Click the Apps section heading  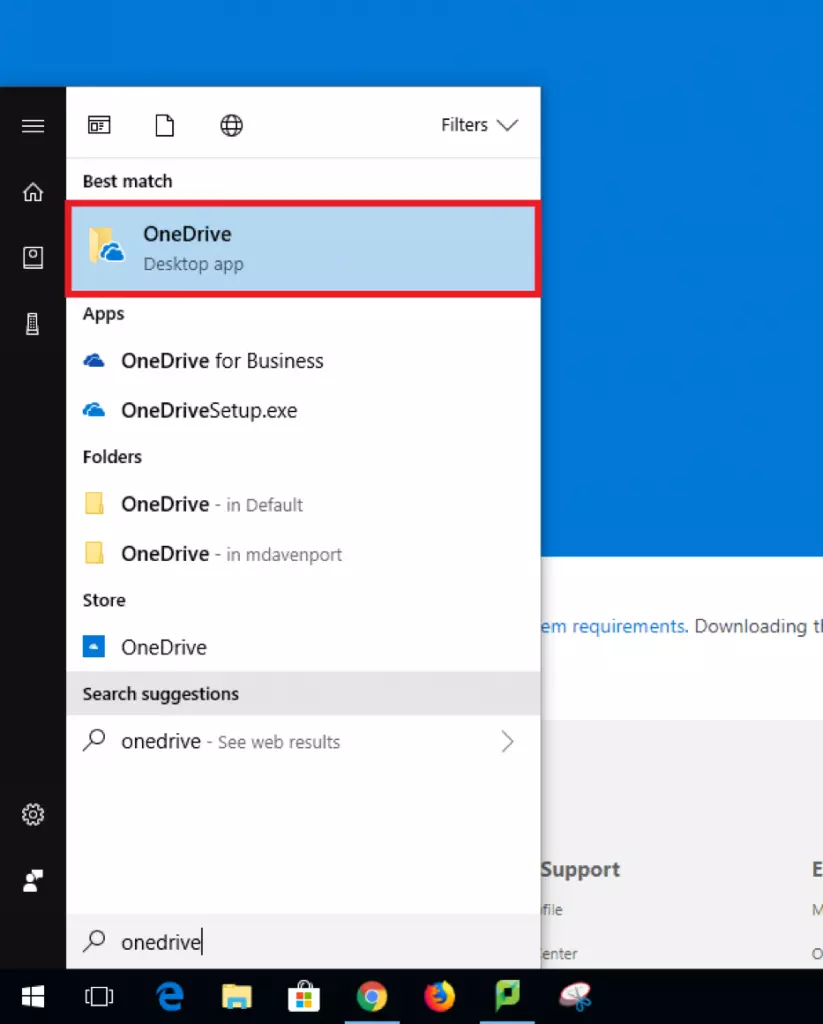103,314
